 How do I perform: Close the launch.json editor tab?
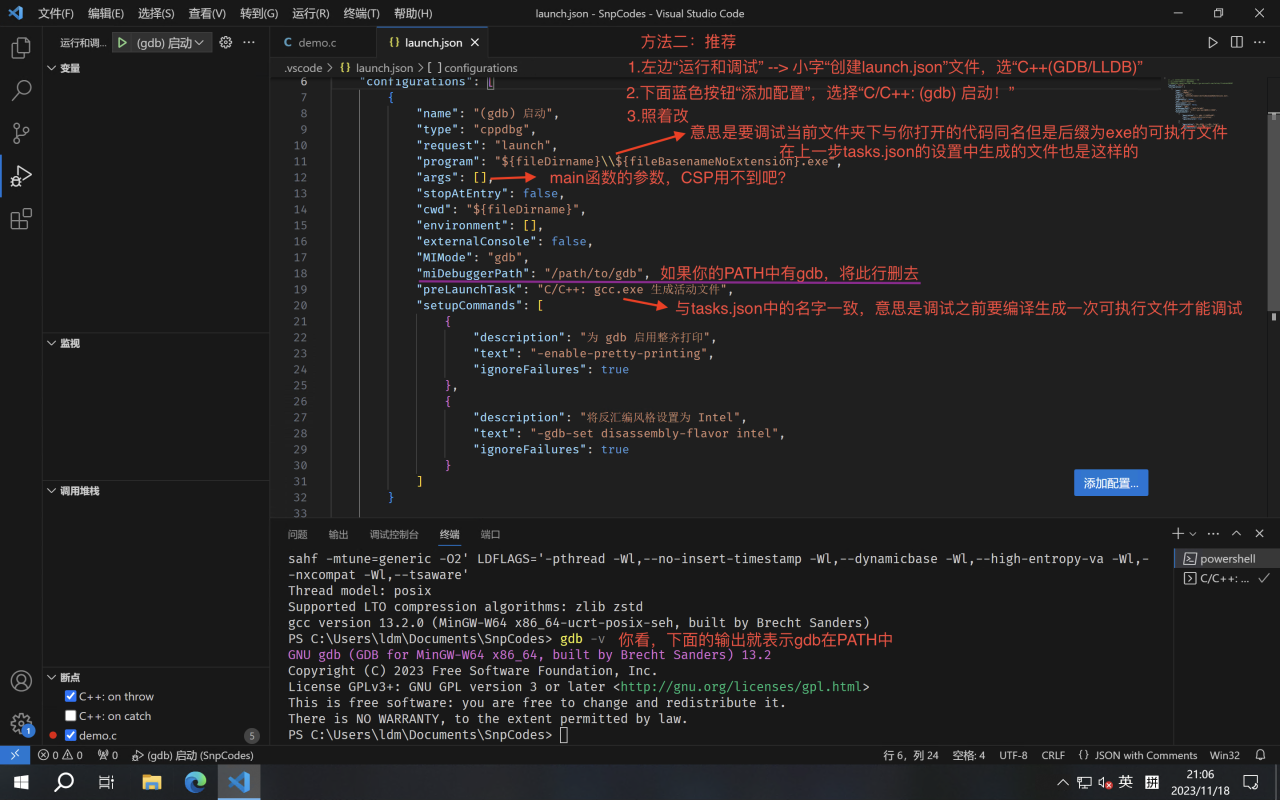[x=475, y=43]
